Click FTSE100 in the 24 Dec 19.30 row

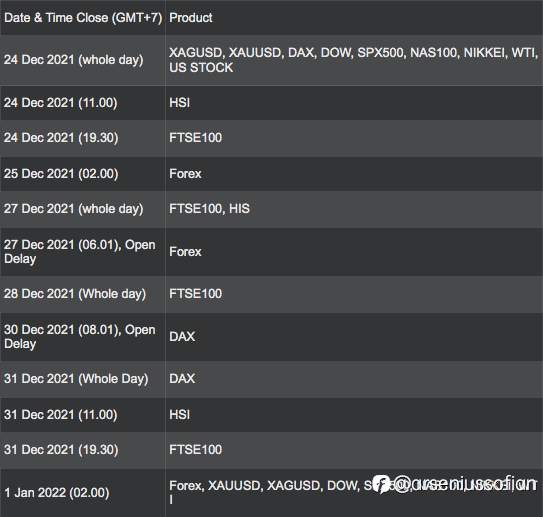point(196,138)
